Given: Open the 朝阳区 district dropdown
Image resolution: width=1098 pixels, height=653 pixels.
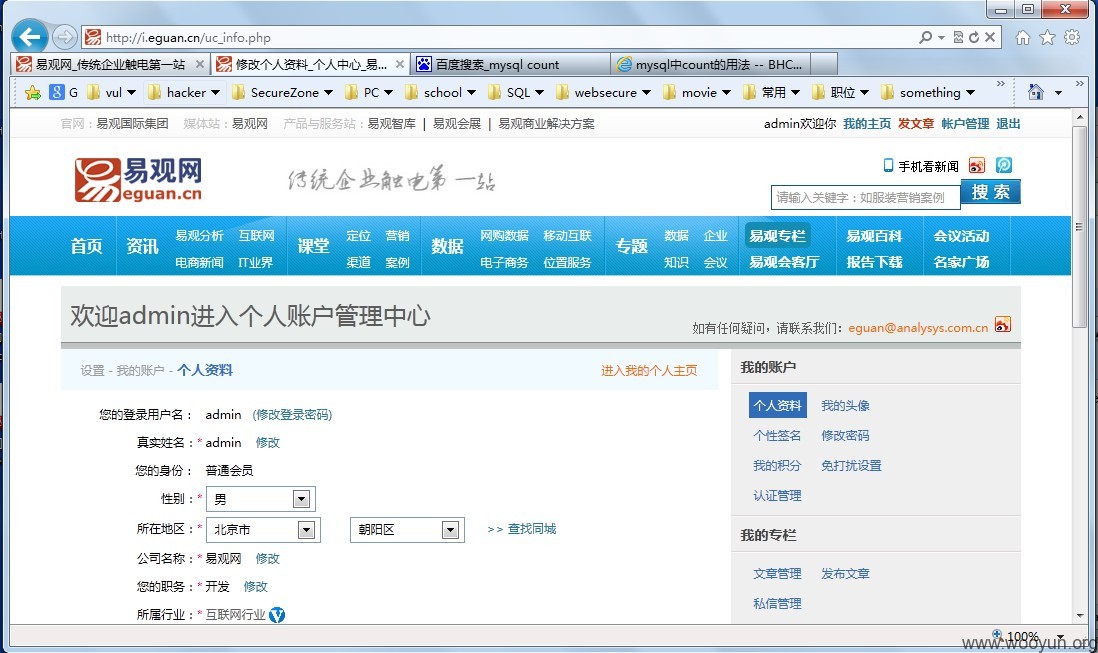Looking at the screenshot, I should 450,530.
